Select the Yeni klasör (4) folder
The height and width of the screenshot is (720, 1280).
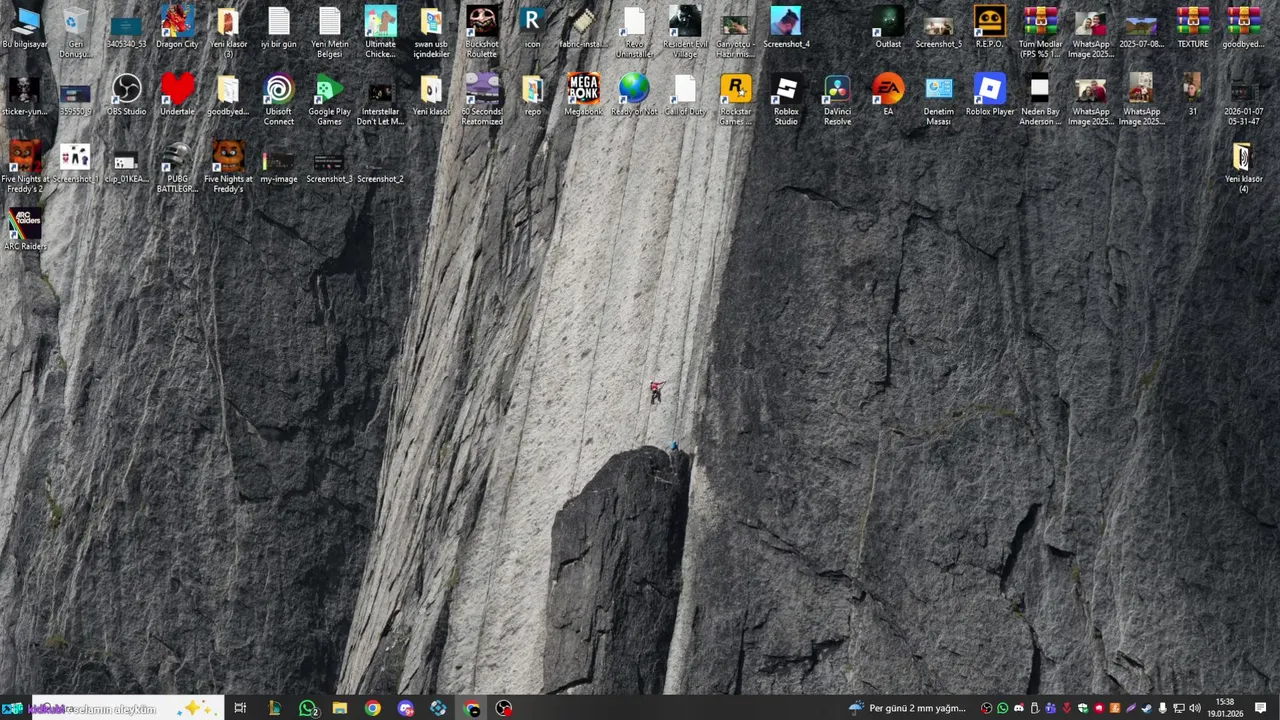[1243, 167]
